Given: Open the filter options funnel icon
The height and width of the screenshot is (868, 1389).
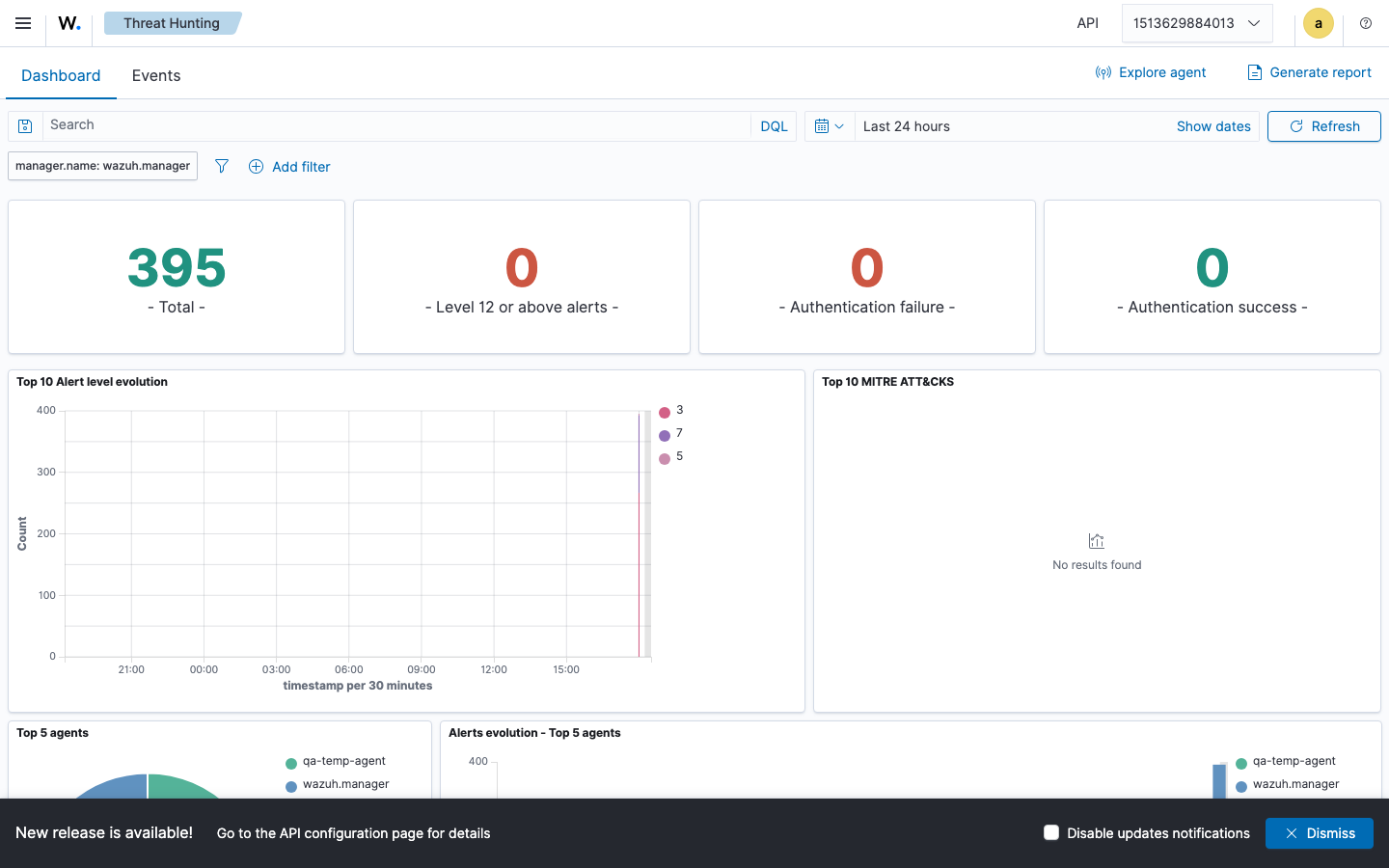Looking at the screenshot, I should pyautogui.click(x=222, y=166).
